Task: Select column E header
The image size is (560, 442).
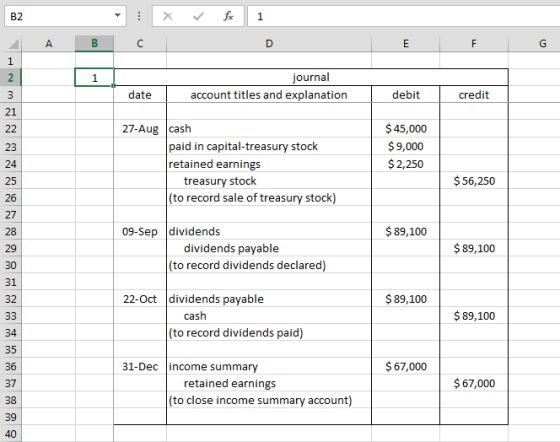Action: [405, 44]
